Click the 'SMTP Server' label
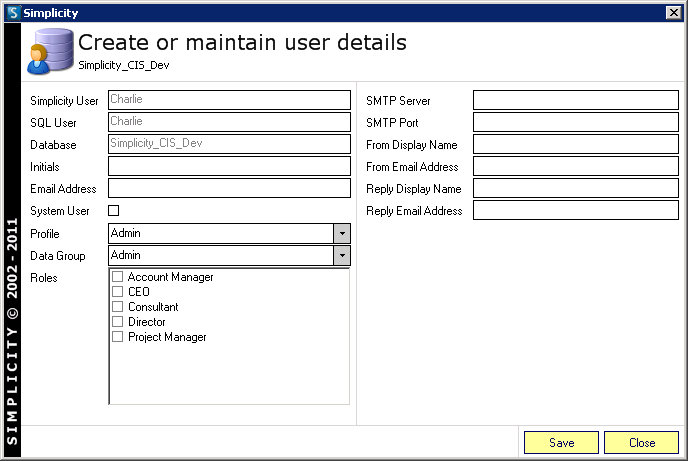 [398, 101]
